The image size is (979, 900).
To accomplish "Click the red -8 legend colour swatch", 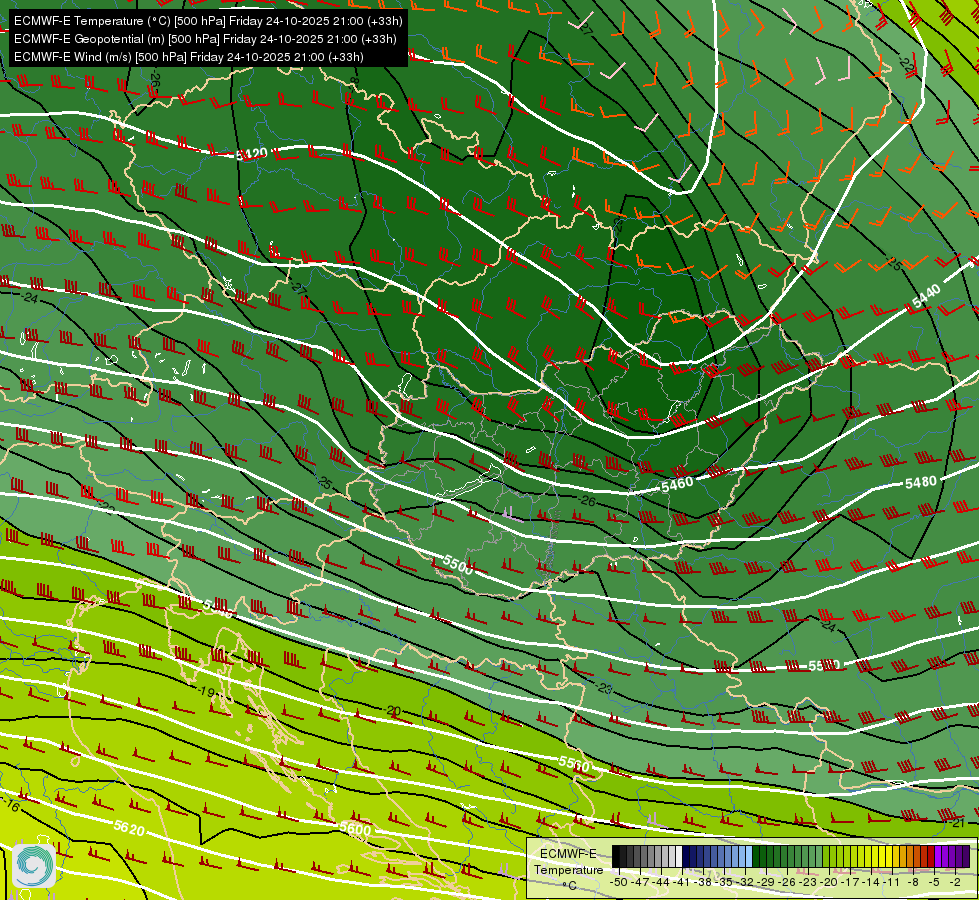I will [x=917, y=856].
